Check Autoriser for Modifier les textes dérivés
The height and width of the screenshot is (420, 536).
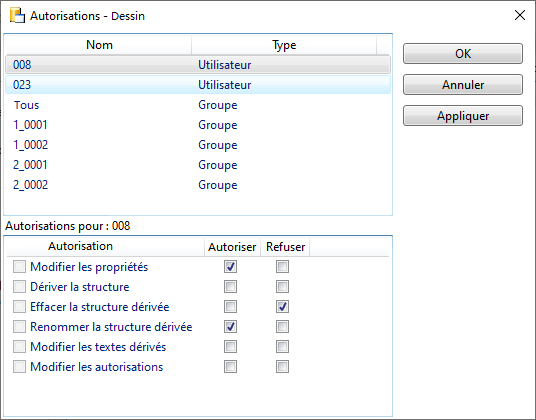tap(230, 347)
